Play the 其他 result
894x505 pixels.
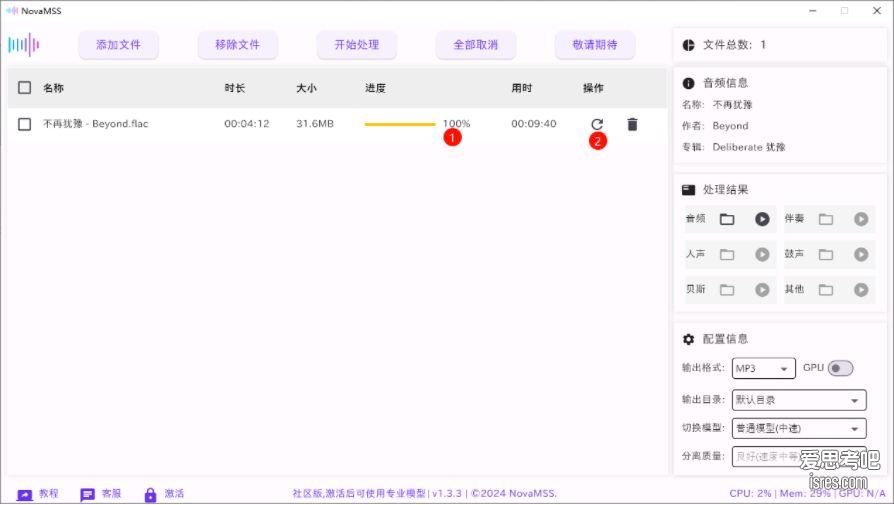[861, 290]
